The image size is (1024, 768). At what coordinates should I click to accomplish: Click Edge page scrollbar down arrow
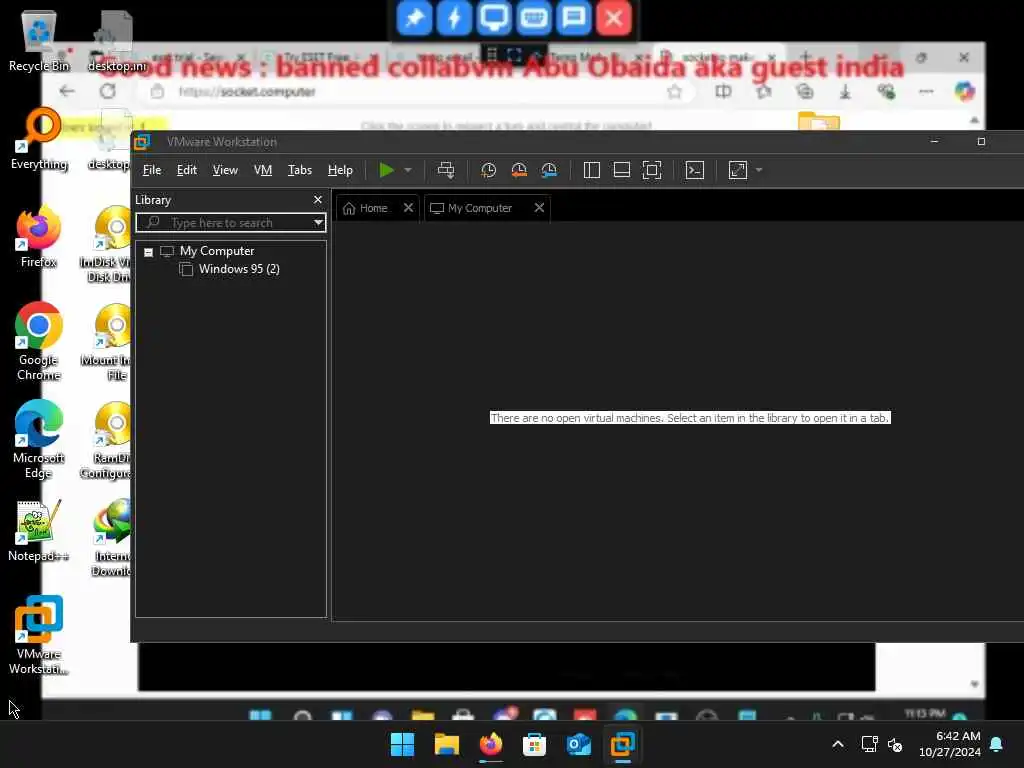click(x=974, y=684)
